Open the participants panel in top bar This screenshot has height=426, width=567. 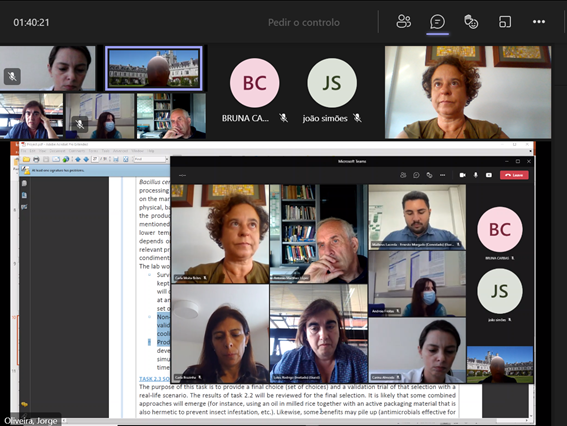coord(404,22)
